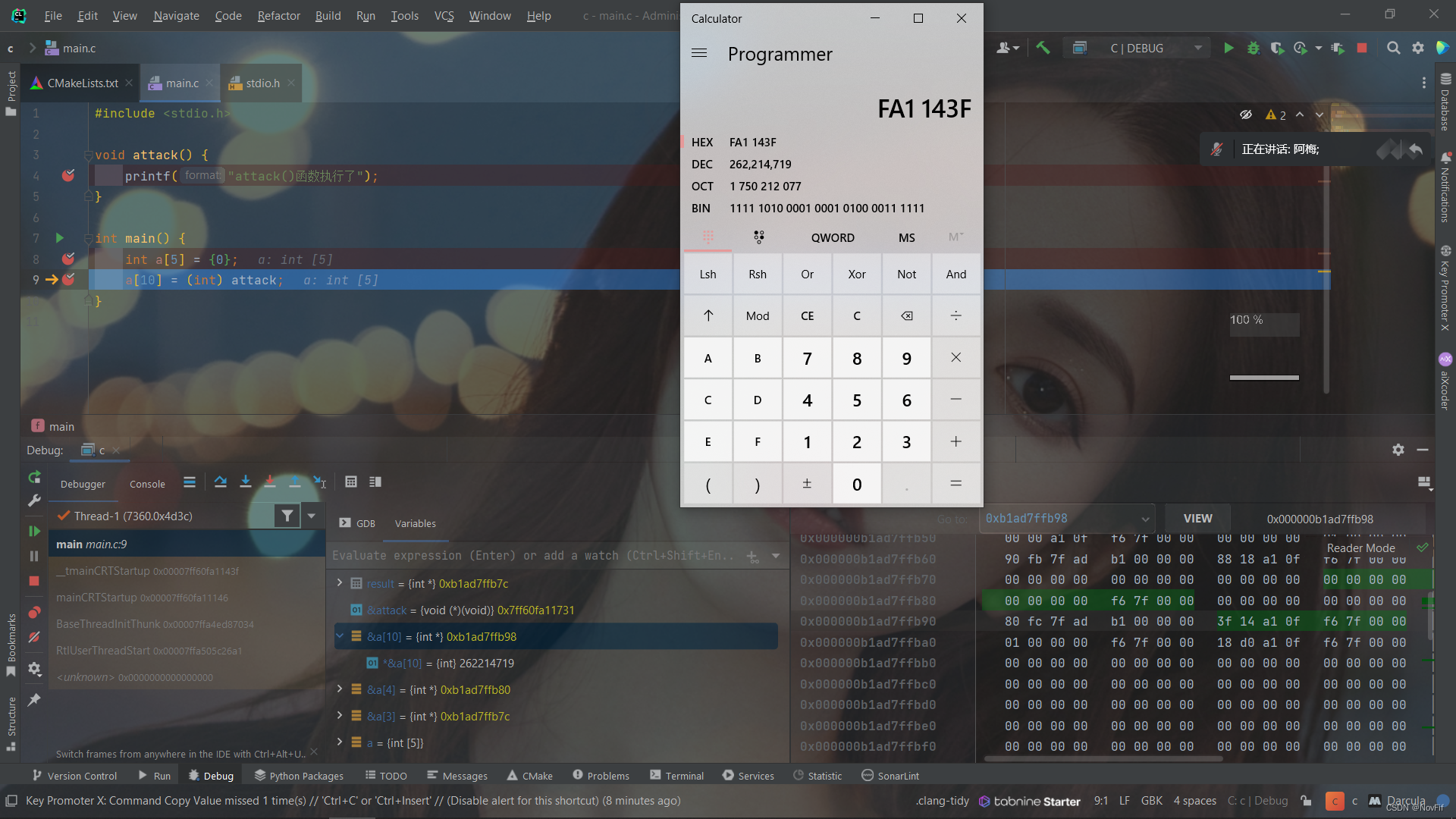Viewport: 1456px width, 819px height.
Task: Click the Resume Program icon in debug sidebar
Action: [x=34, y=531]
